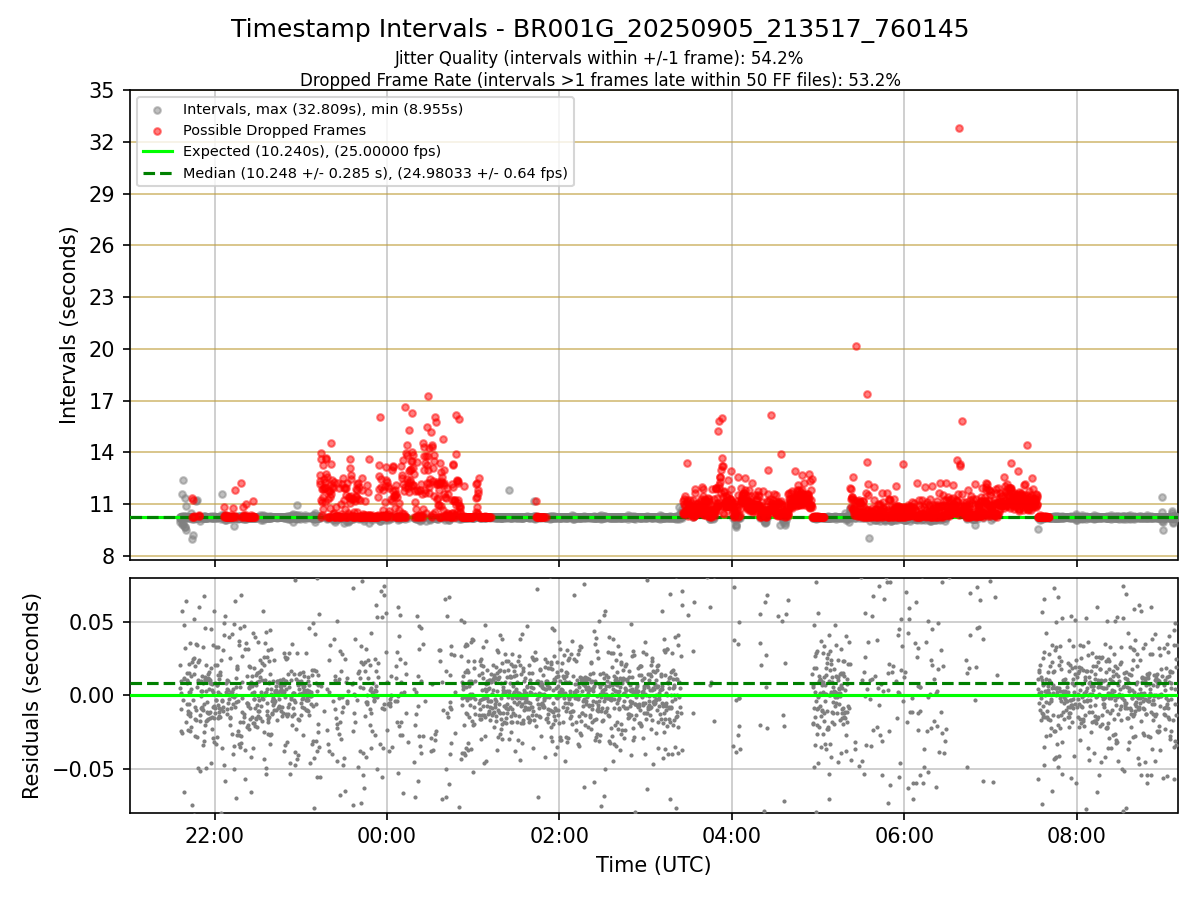Click the 'Time (UTC)' x-axis label

pos(654,865)
